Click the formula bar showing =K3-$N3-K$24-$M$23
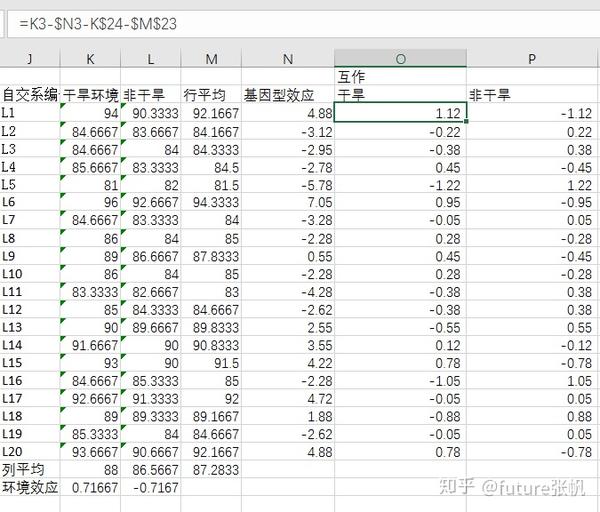 pos(303,24)
